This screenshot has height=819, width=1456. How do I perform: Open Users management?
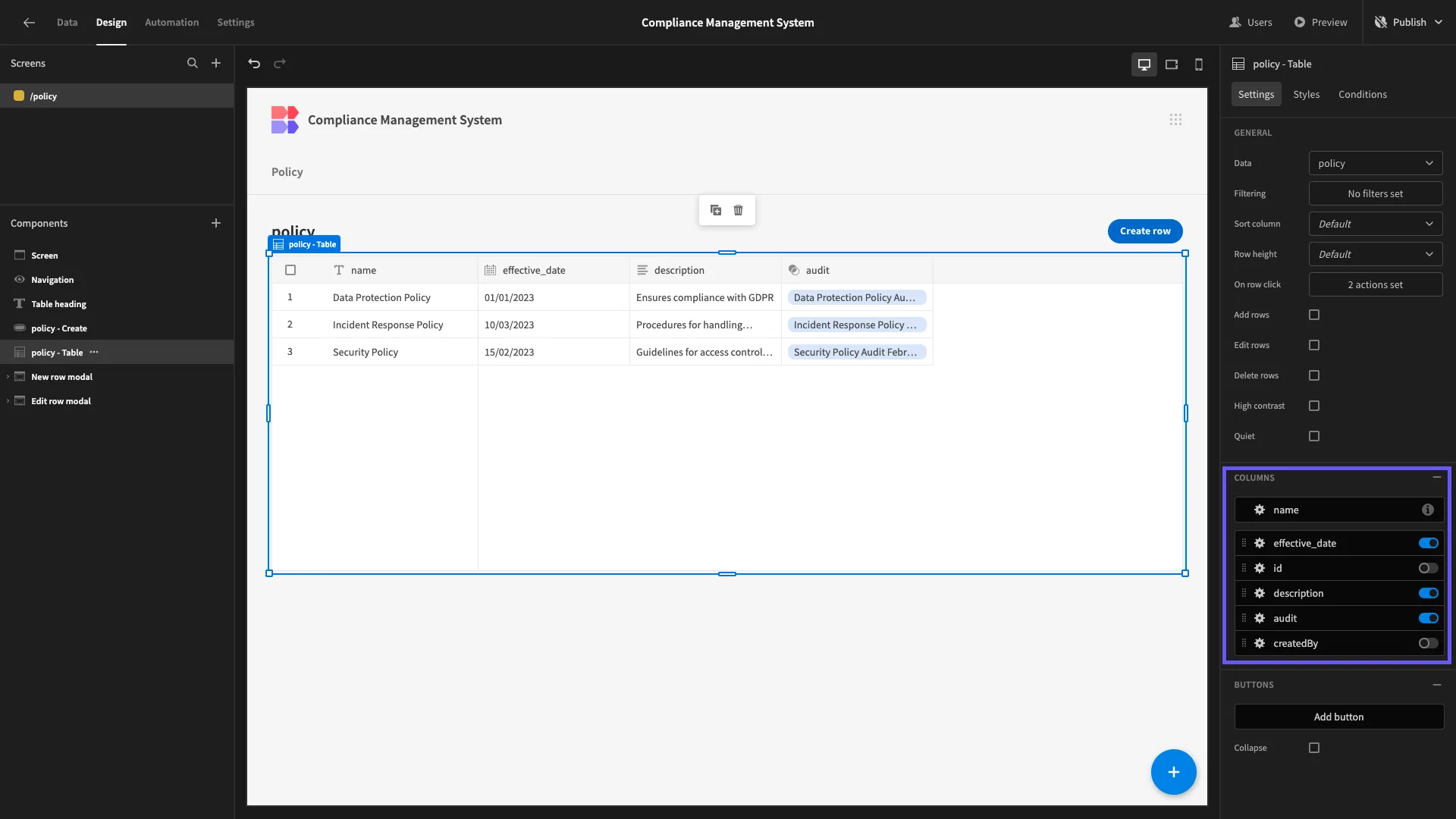coord(1250,22)
